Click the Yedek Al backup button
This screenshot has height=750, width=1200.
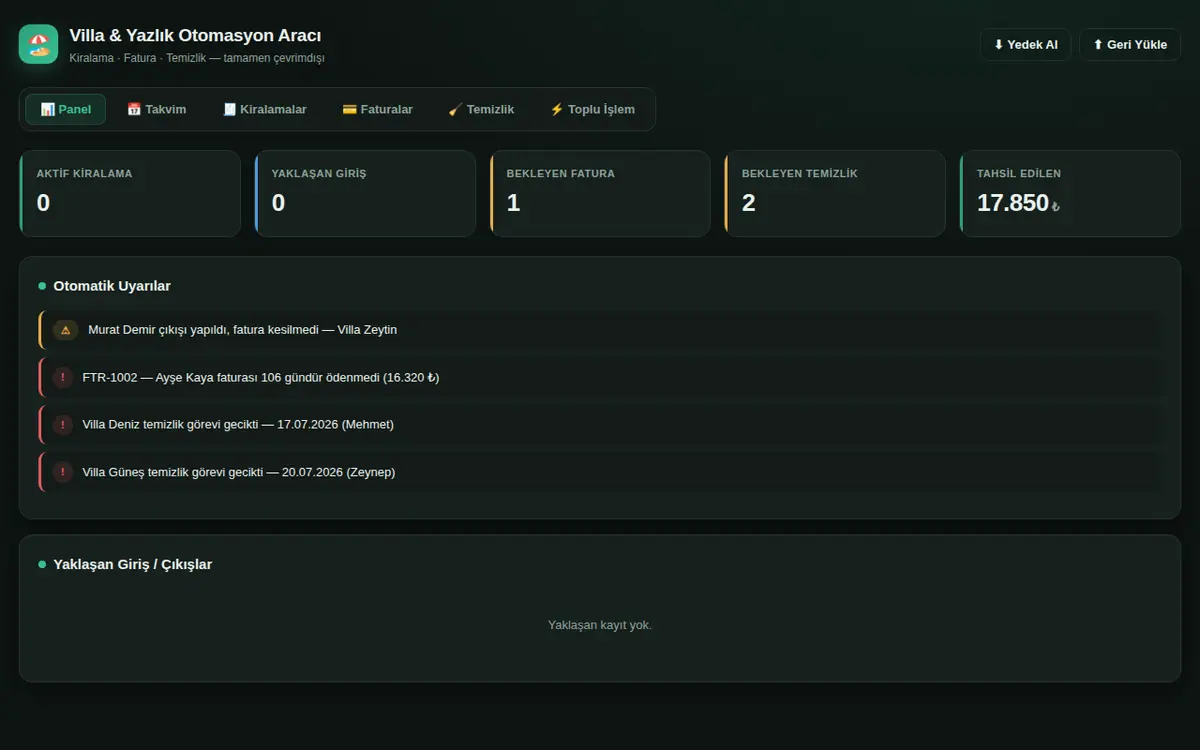(1026, 45)
